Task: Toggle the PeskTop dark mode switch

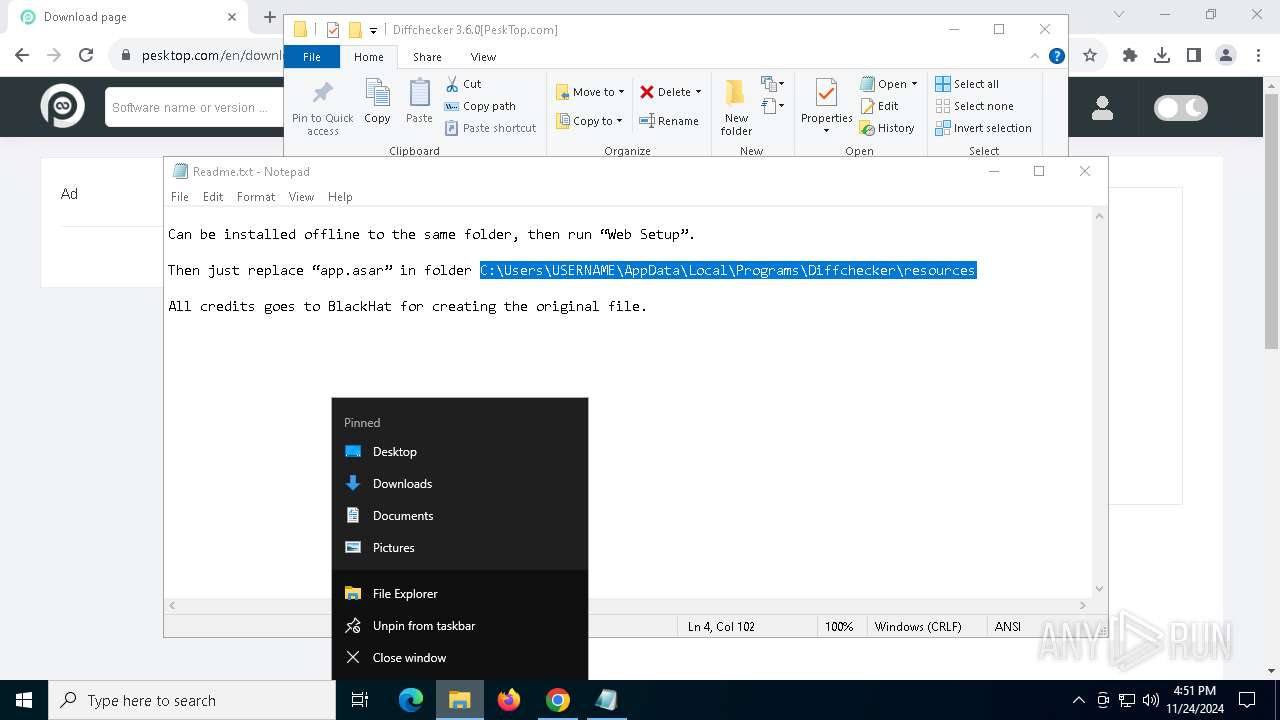Action: tap(1180, 108)
